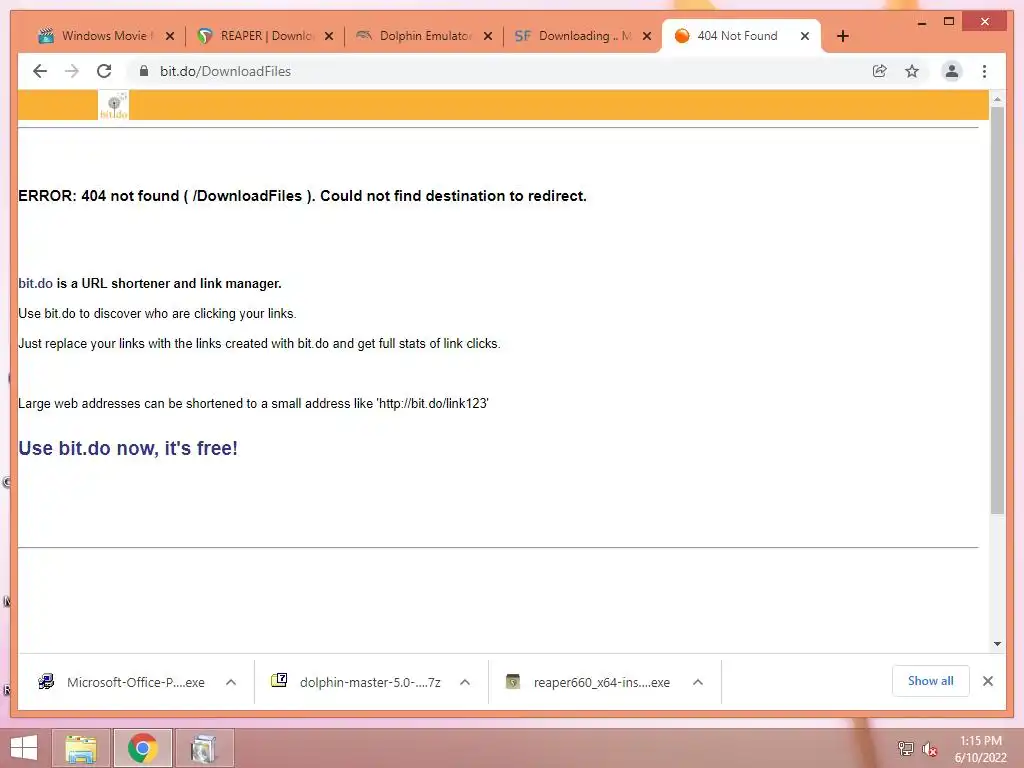Open a new tab with the plus button
The height and width of the screenshot is (768, 1024).
click(x=842, y=36)
